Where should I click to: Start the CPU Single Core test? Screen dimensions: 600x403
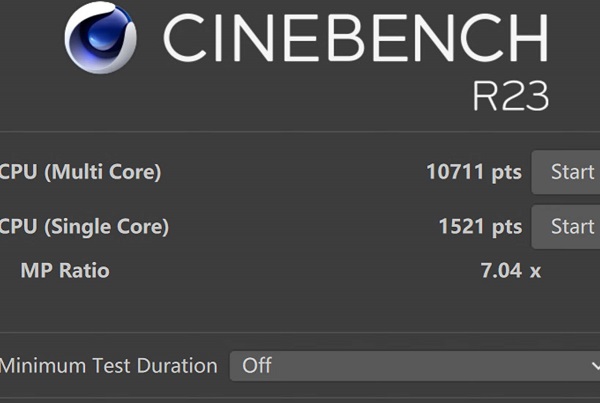coord(570,226)
